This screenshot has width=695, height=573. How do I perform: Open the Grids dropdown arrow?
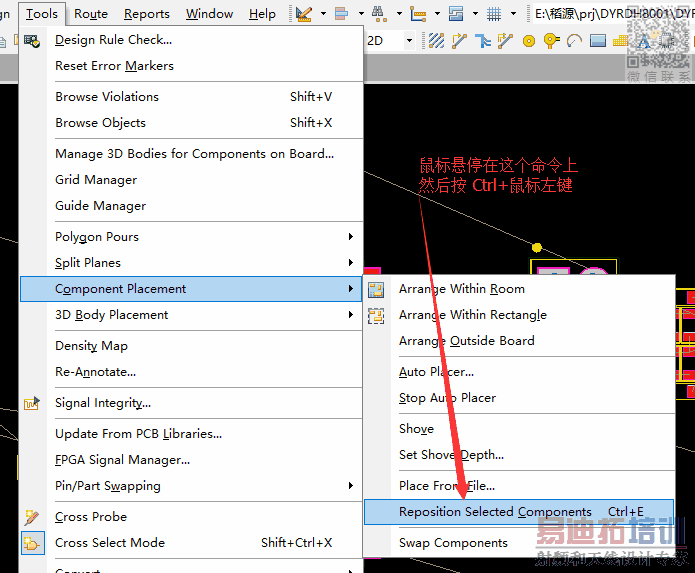(x=513, y=14)
